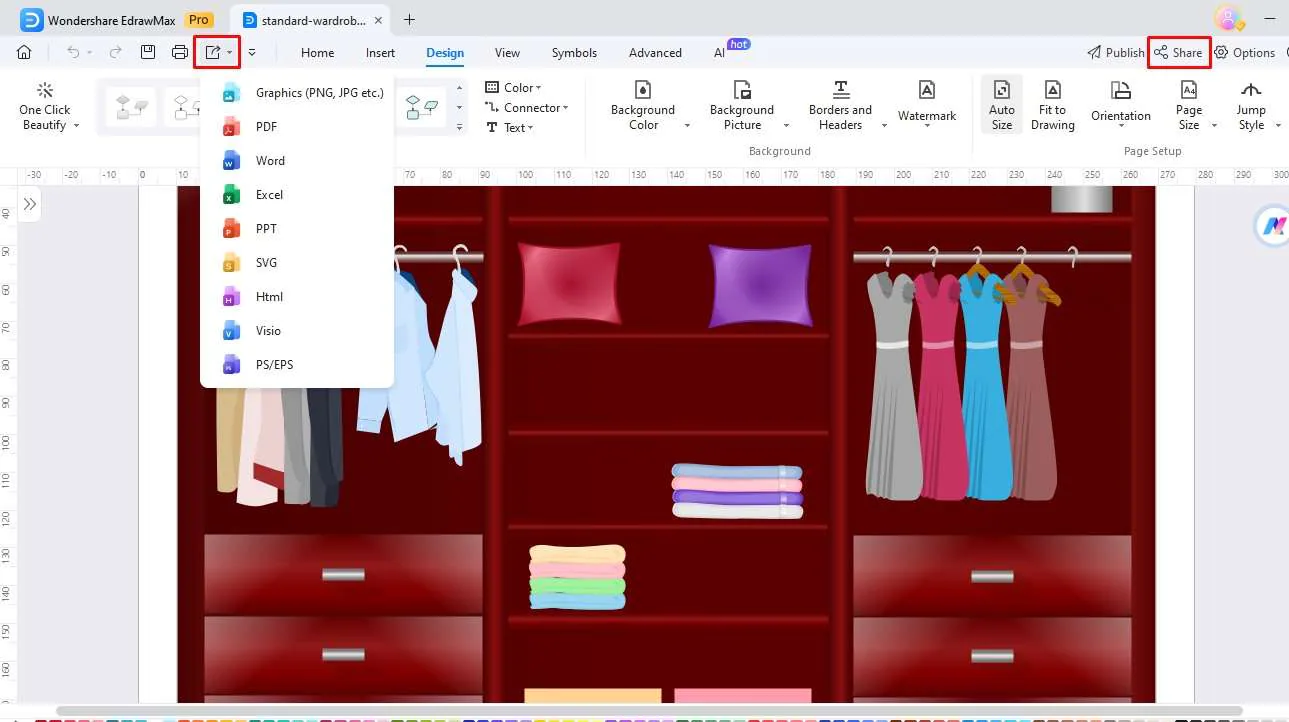Expand Background Picture dropdown arrow
This screenshot has width=1289, height=722.
(786, 126)
